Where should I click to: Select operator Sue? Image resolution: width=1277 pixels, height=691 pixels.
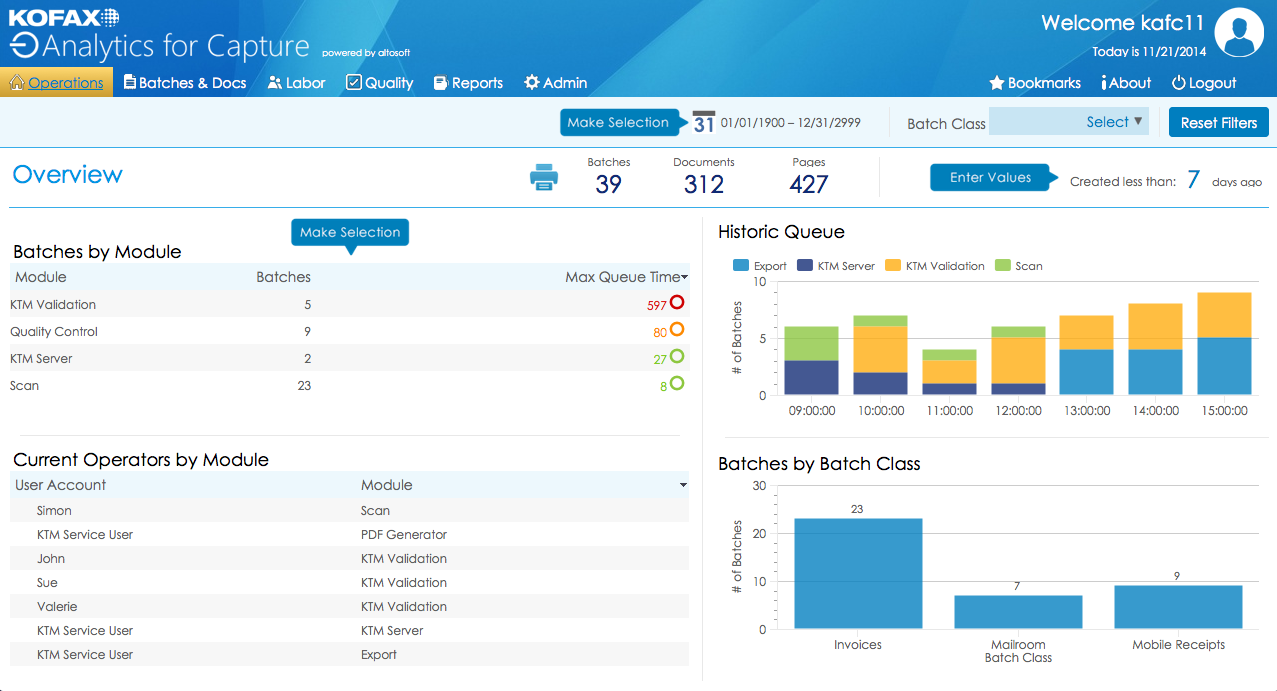(47, 582)
